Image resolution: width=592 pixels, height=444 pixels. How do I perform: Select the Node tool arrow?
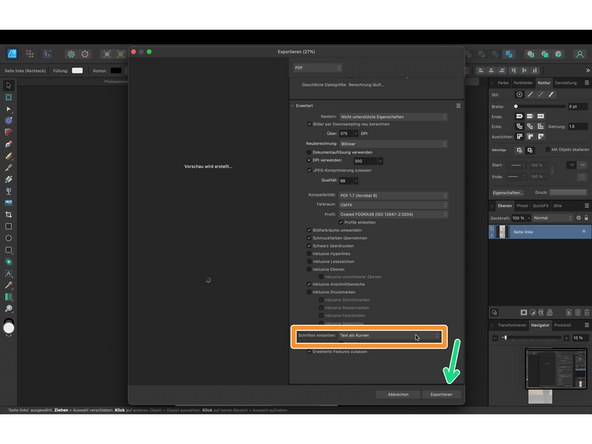click(x=9, y=109)
